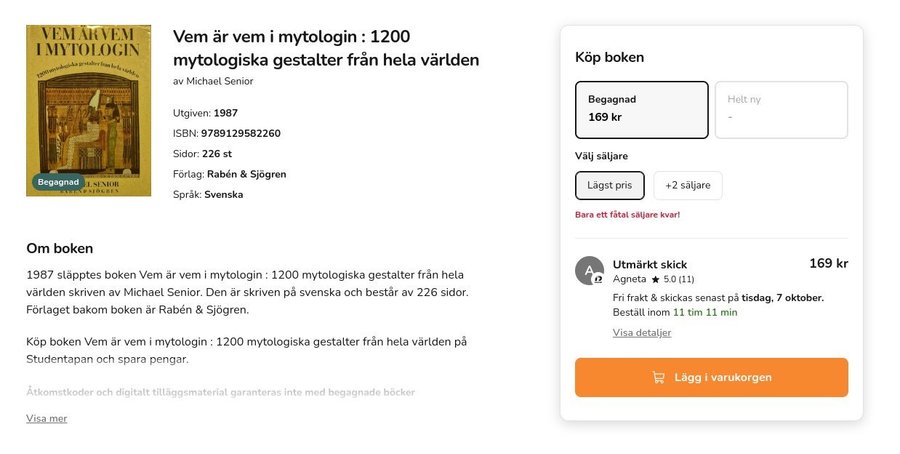Choose the Lägst pris seller filter
900x454 pixels.
click(x=609, y=185)
